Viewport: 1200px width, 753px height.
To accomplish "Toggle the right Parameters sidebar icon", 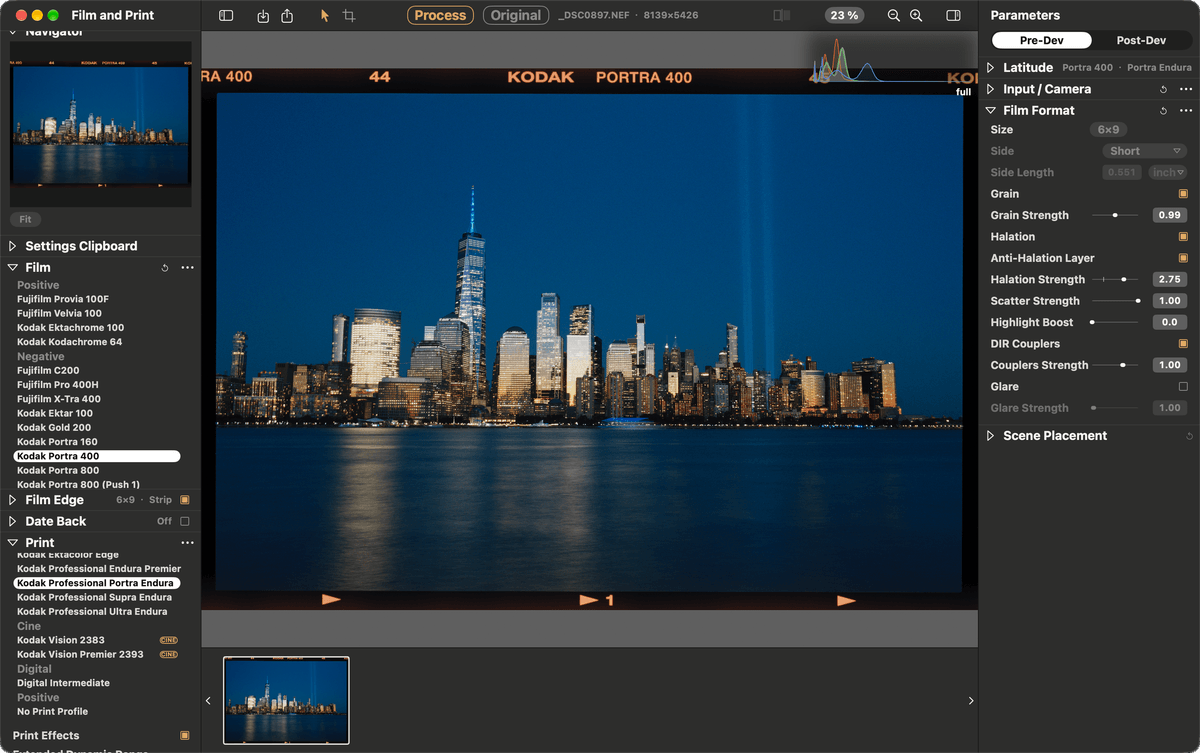I will (953, 16).
